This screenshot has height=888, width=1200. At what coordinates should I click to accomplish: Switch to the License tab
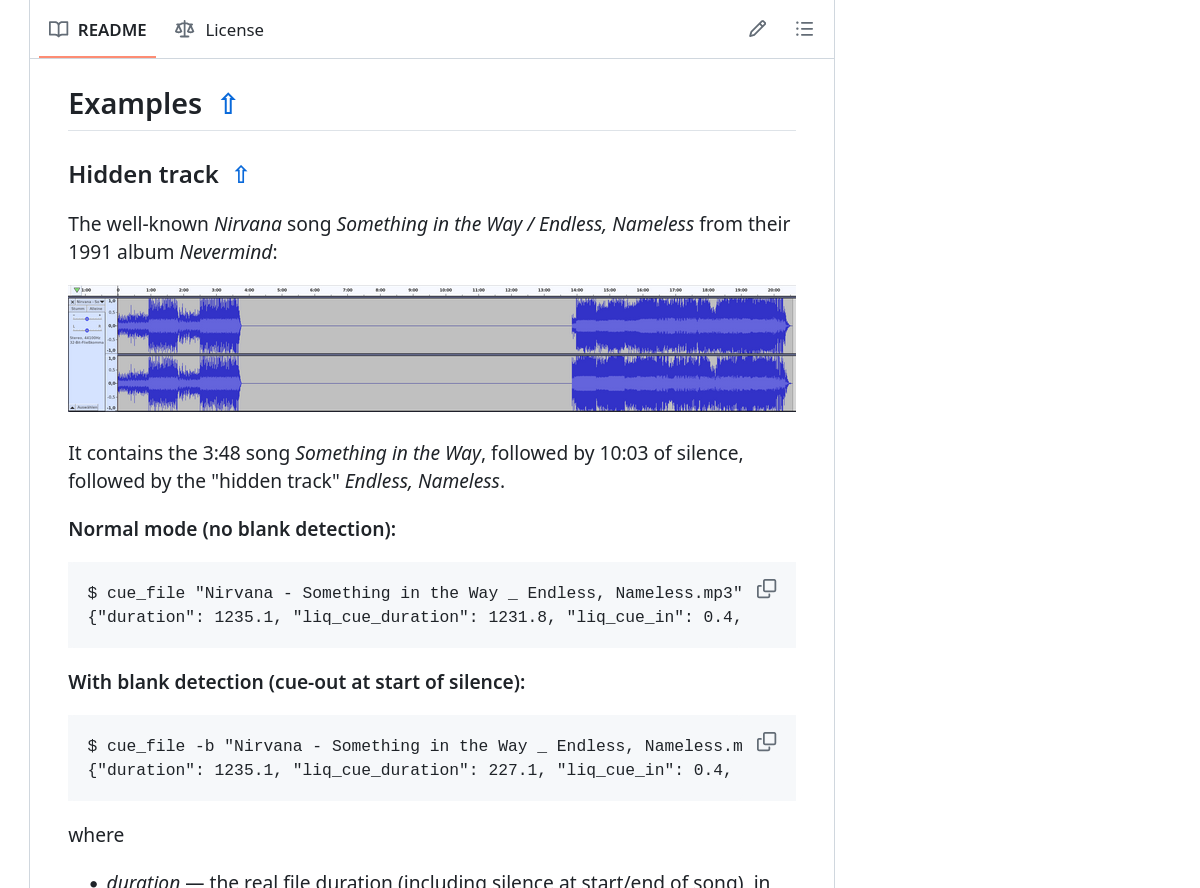click(219, 30)
